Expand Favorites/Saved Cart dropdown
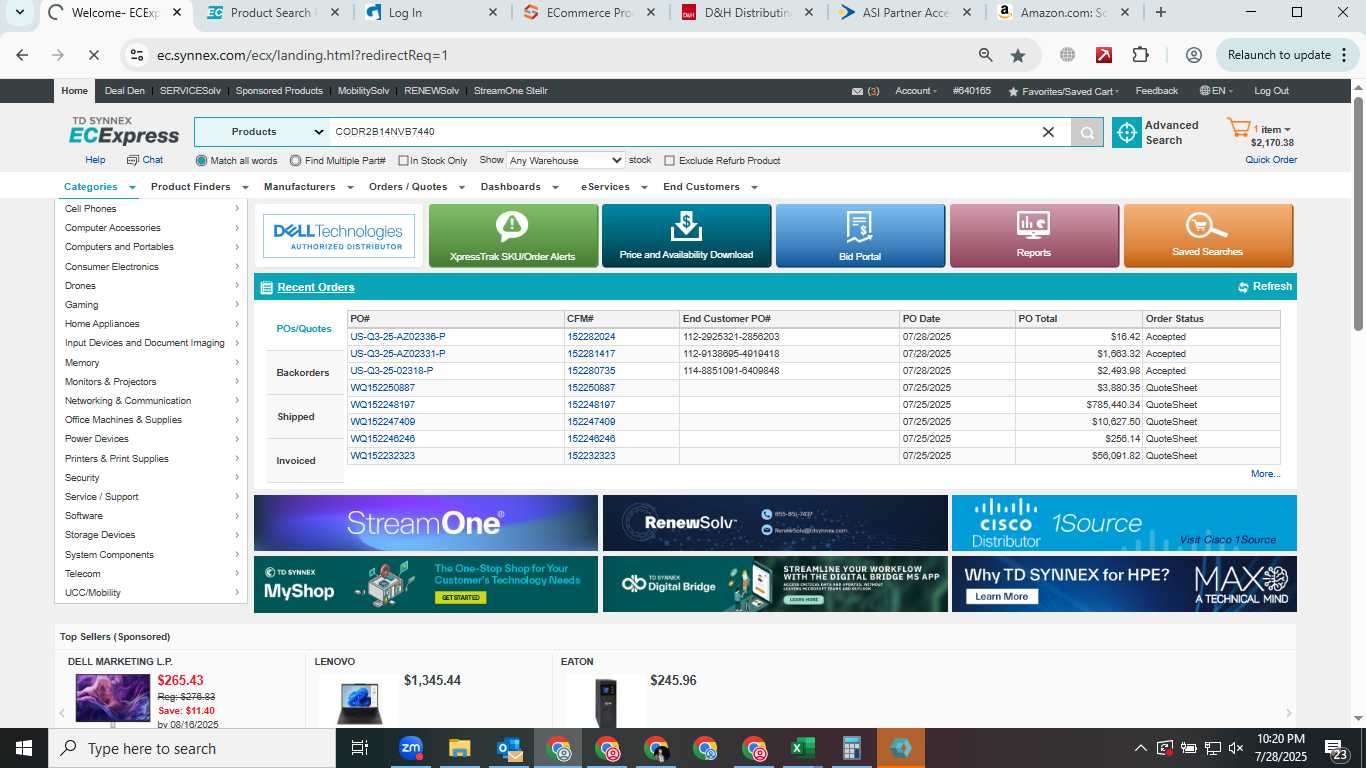The image size is (1366, 768). (x=1064, y=91)
